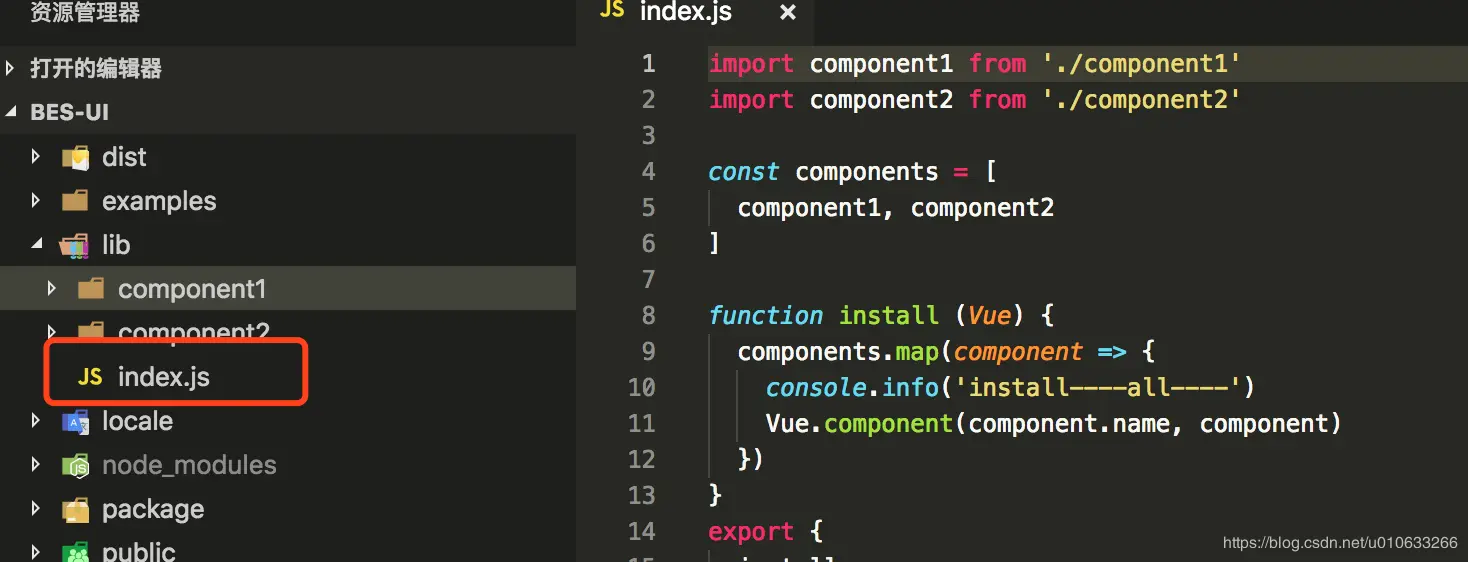Viewport: 1468px width, 562px height.
Task: Expand the package folder arrow
Action: (x=36, y=509)
